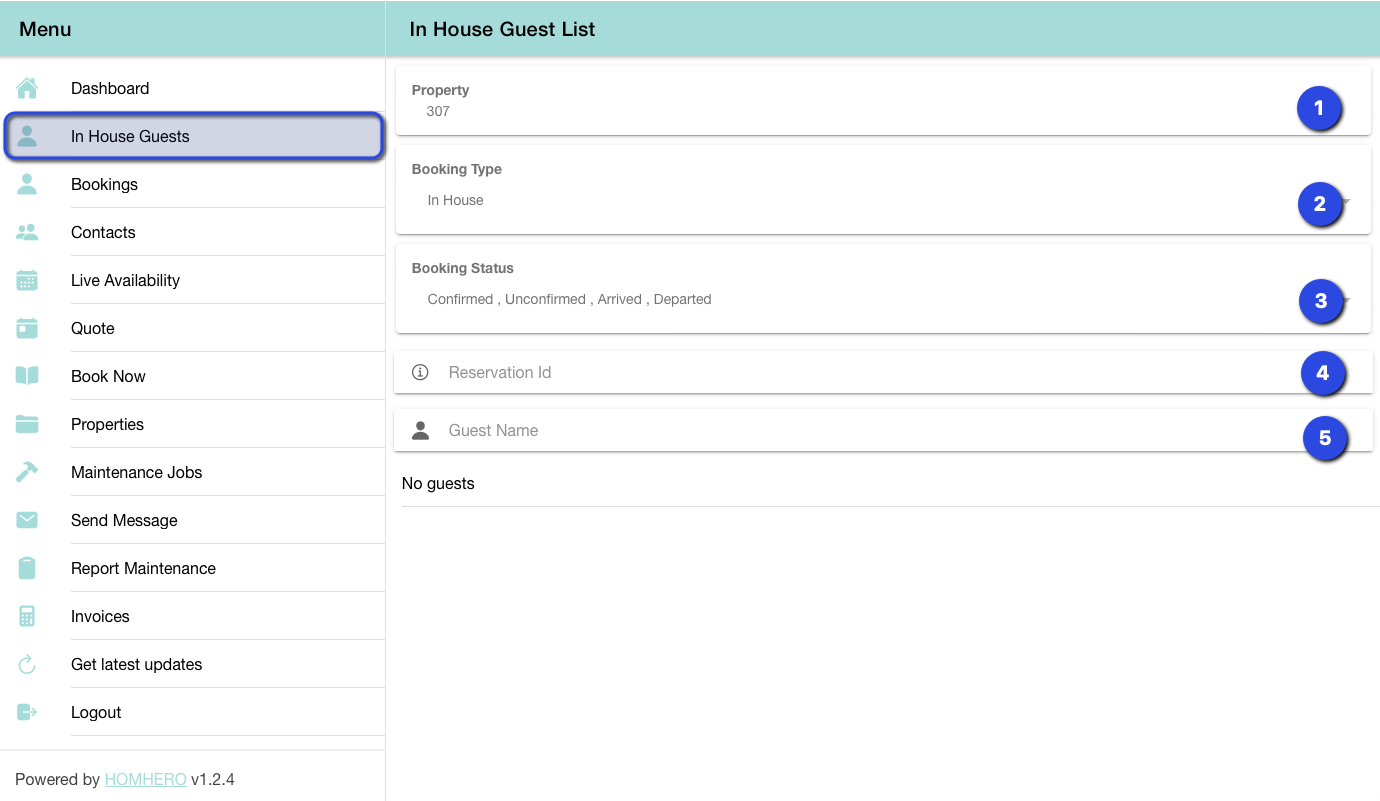Click the Maintenance Jobs hammer icon
Image resolution: width=1380 pixels, height=801 pixels.
pyautogui.click(x=27, y=472)
